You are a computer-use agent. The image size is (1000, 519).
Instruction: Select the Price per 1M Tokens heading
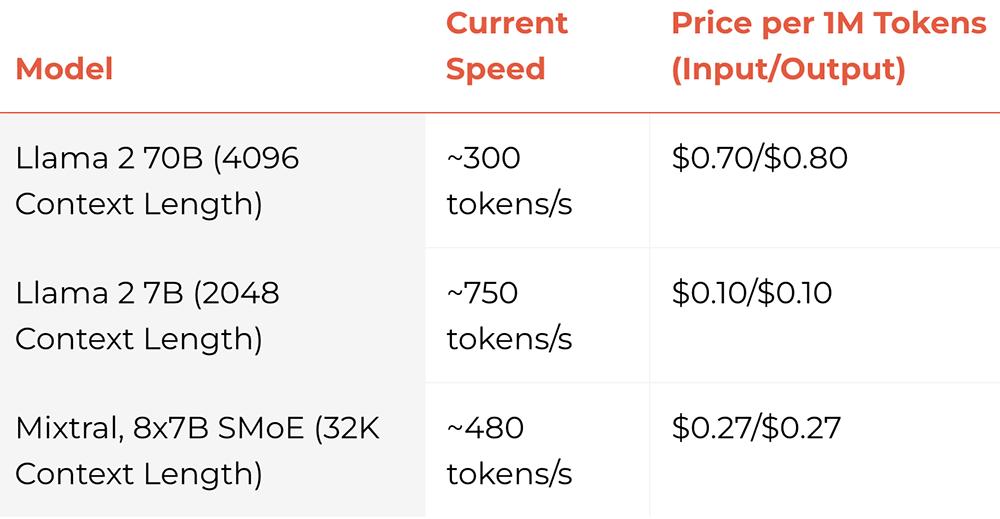point(829,23)
